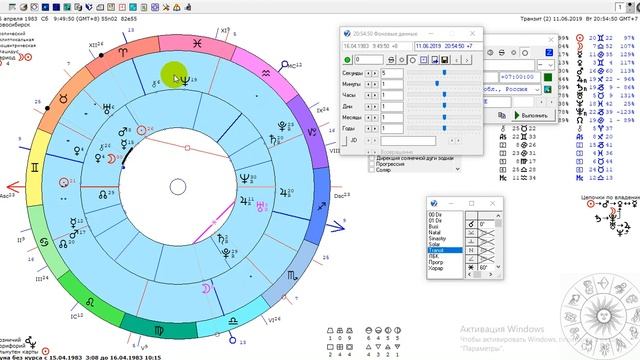
Task: Select Прогр in the chart type list
Action: [x=436, y=262]
